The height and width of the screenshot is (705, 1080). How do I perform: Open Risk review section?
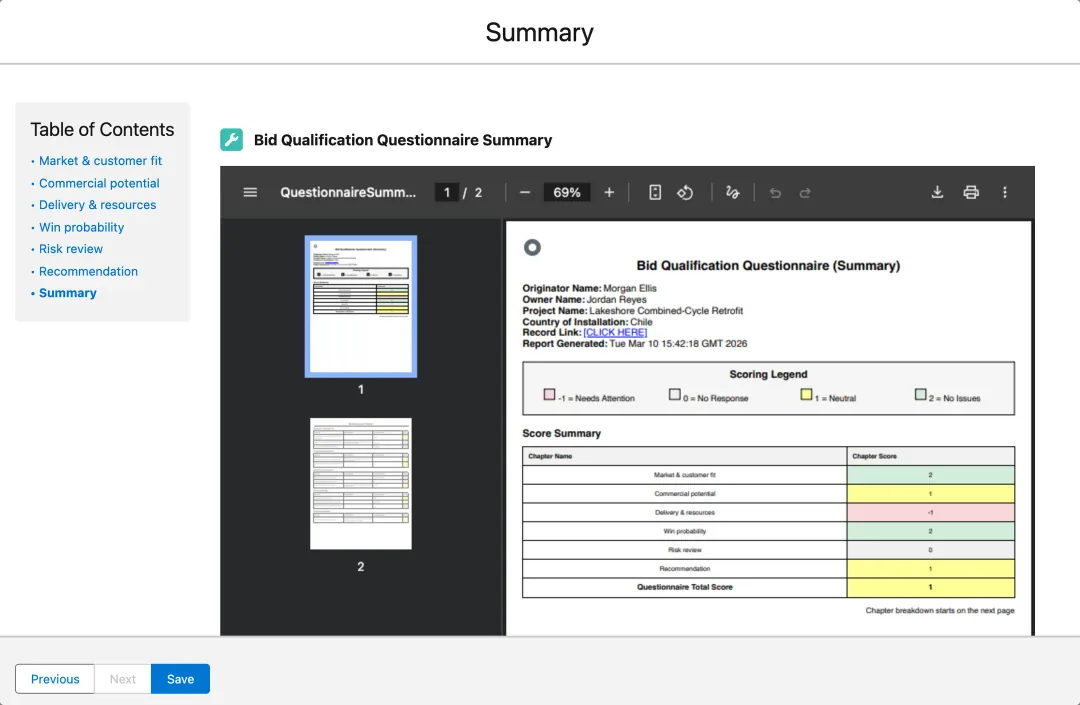click(x=71, y=249)
